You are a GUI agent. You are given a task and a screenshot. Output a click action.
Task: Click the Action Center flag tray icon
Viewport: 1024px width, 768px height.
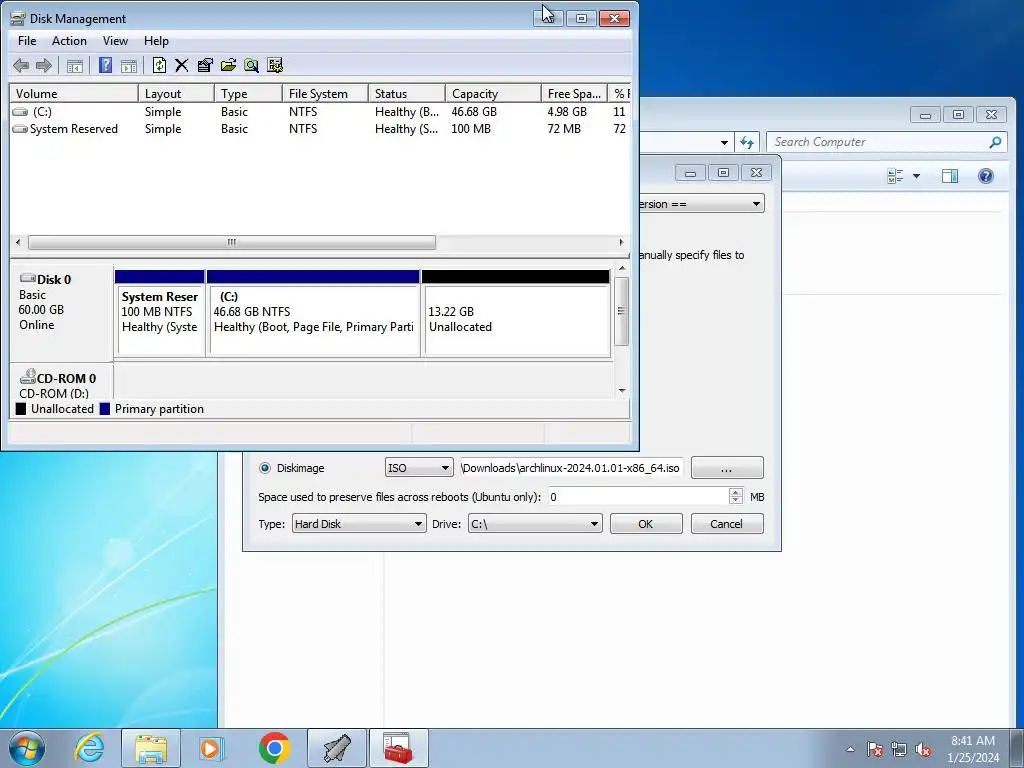875,749
